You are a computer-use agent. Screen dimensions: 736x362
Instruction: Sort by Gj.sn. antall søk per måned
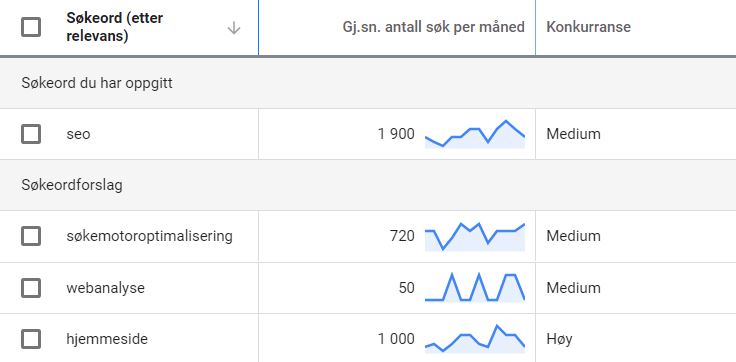[433, 27]
